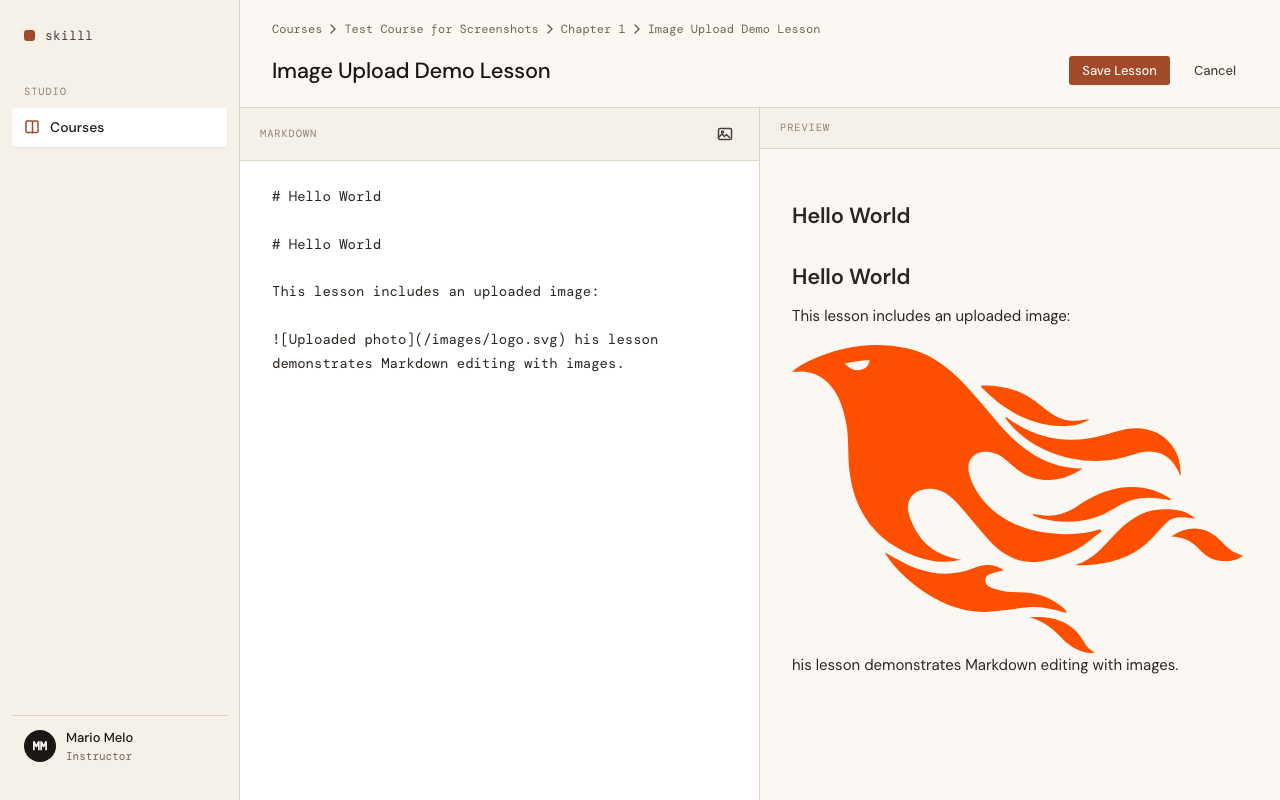Click the Courses book icon in sidebar
The width and height of the screenshot is (1280, 800).
pos(32,127)
